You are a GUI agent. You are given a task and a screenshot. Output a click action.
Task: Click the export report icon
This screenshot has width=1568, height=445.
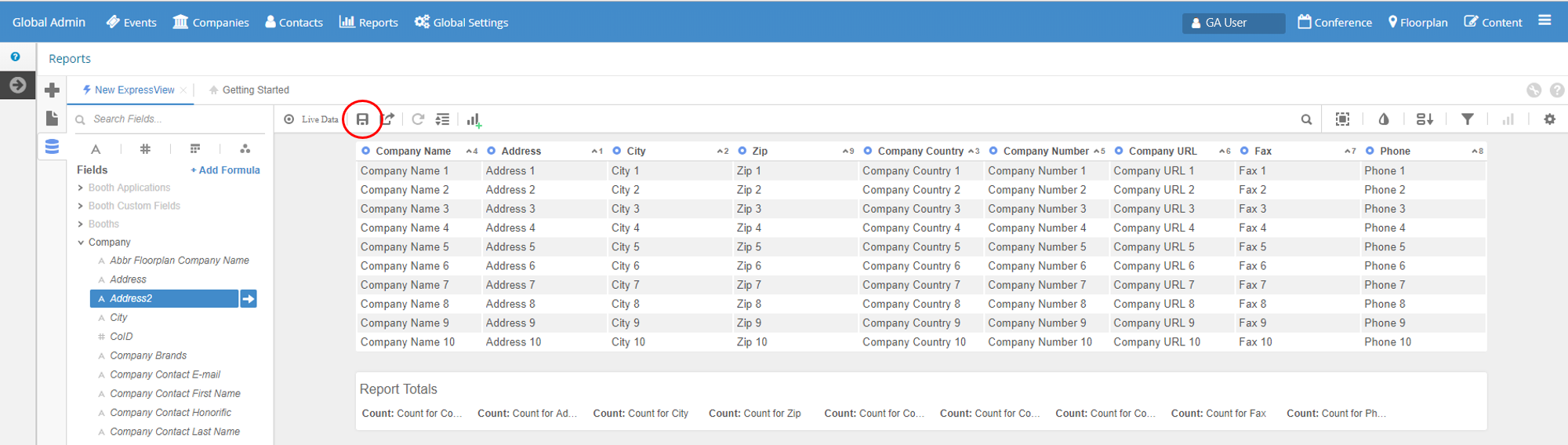pos(387,119)
